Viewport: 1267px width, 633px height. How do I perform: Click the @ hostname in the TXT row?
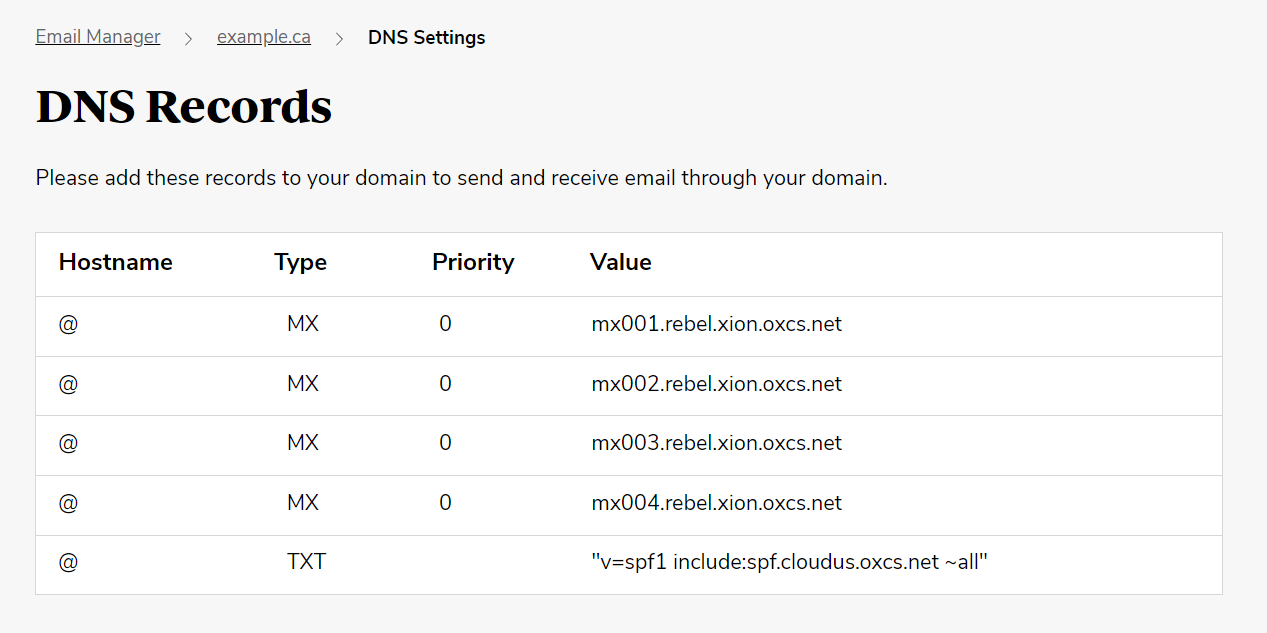(x=68, y=562)
